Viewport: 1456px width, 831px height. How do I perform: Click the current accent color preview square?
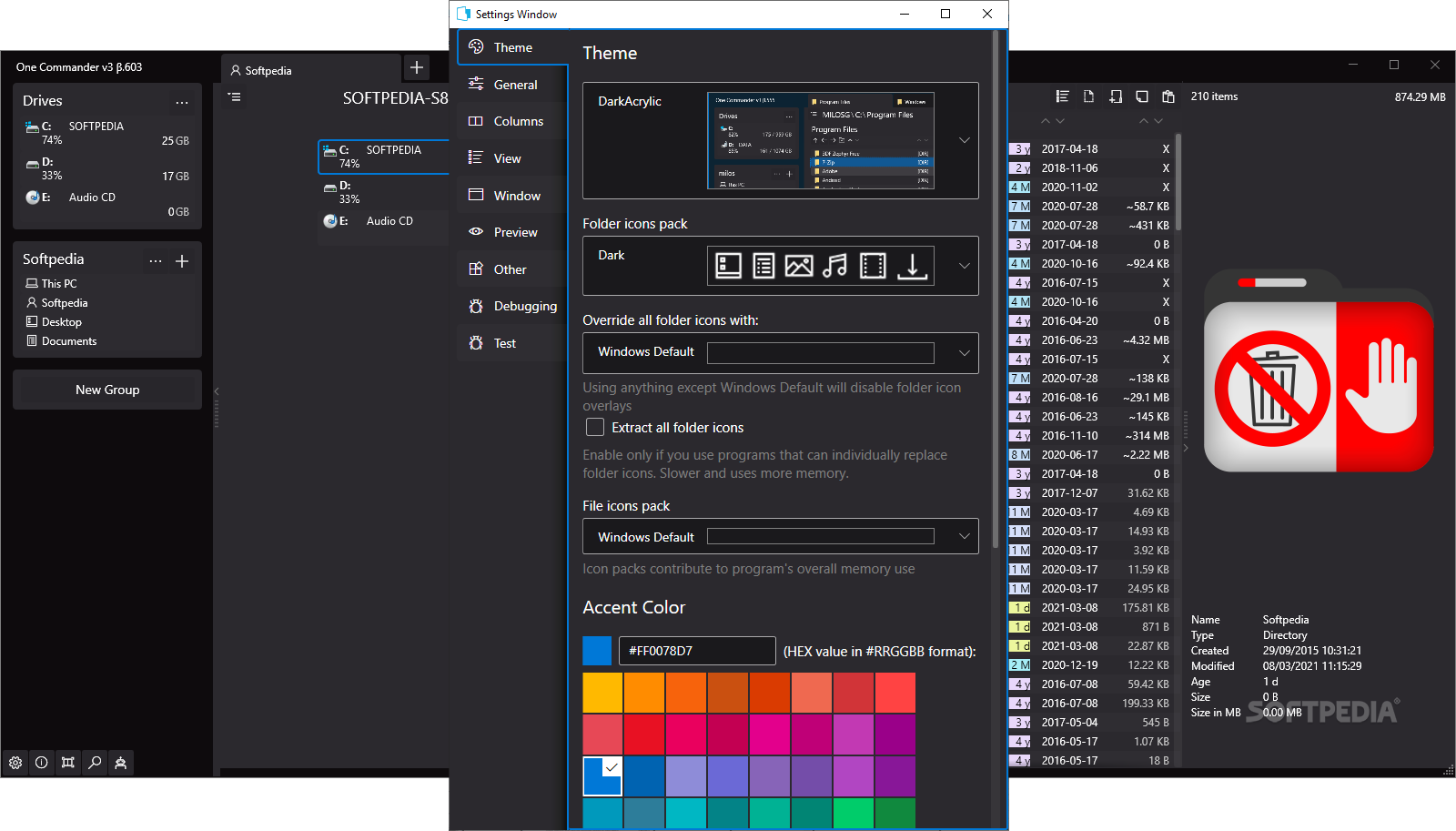point(597,651)
